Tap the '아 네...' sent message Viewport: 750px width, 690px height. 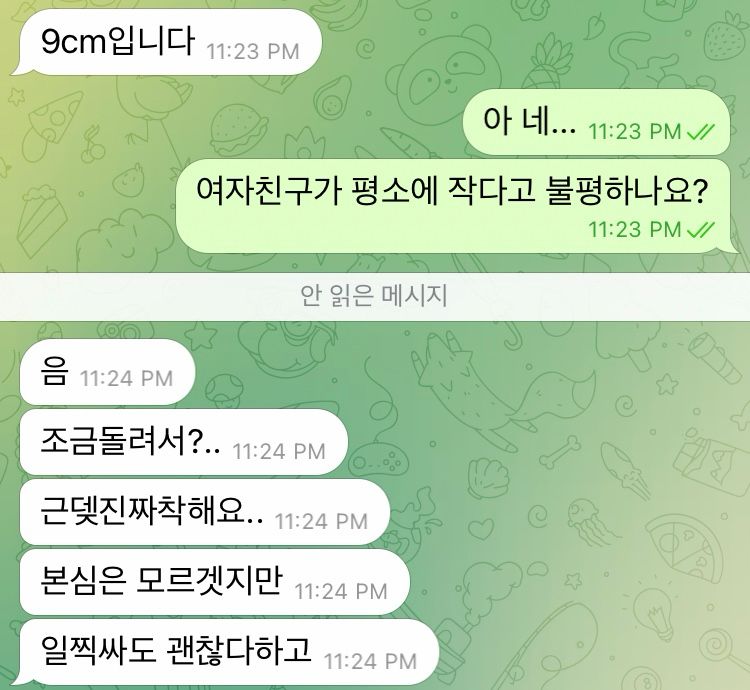596,122
